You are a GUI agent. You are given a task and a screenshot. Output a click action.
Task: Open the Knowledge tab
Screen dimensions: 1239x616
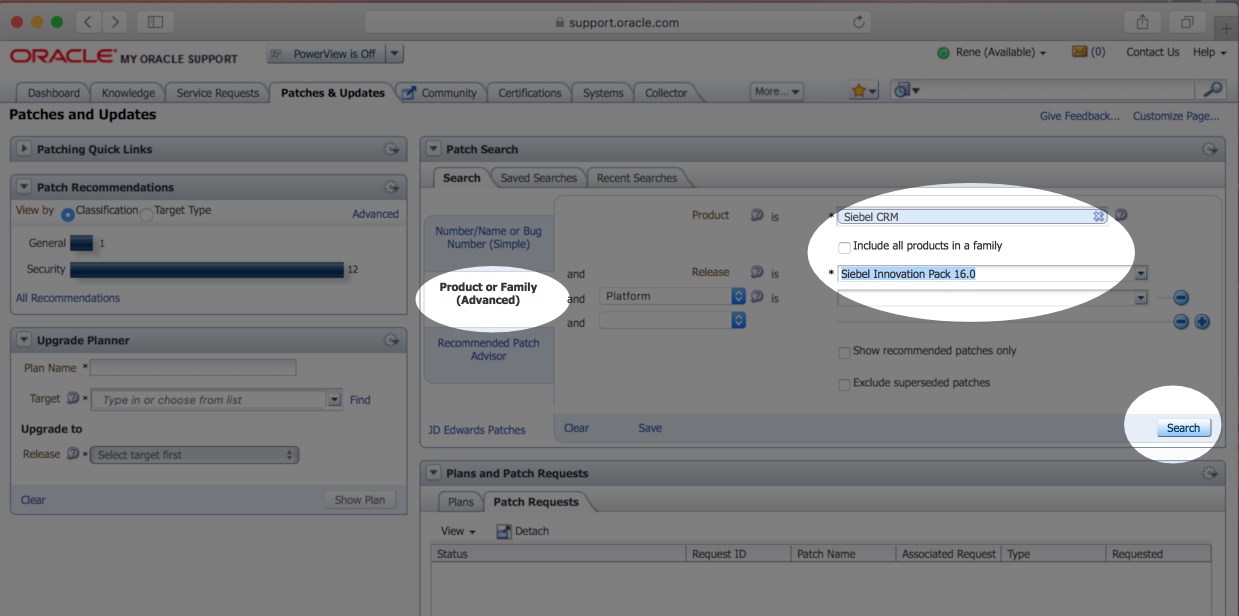click(x=128, y=93)
